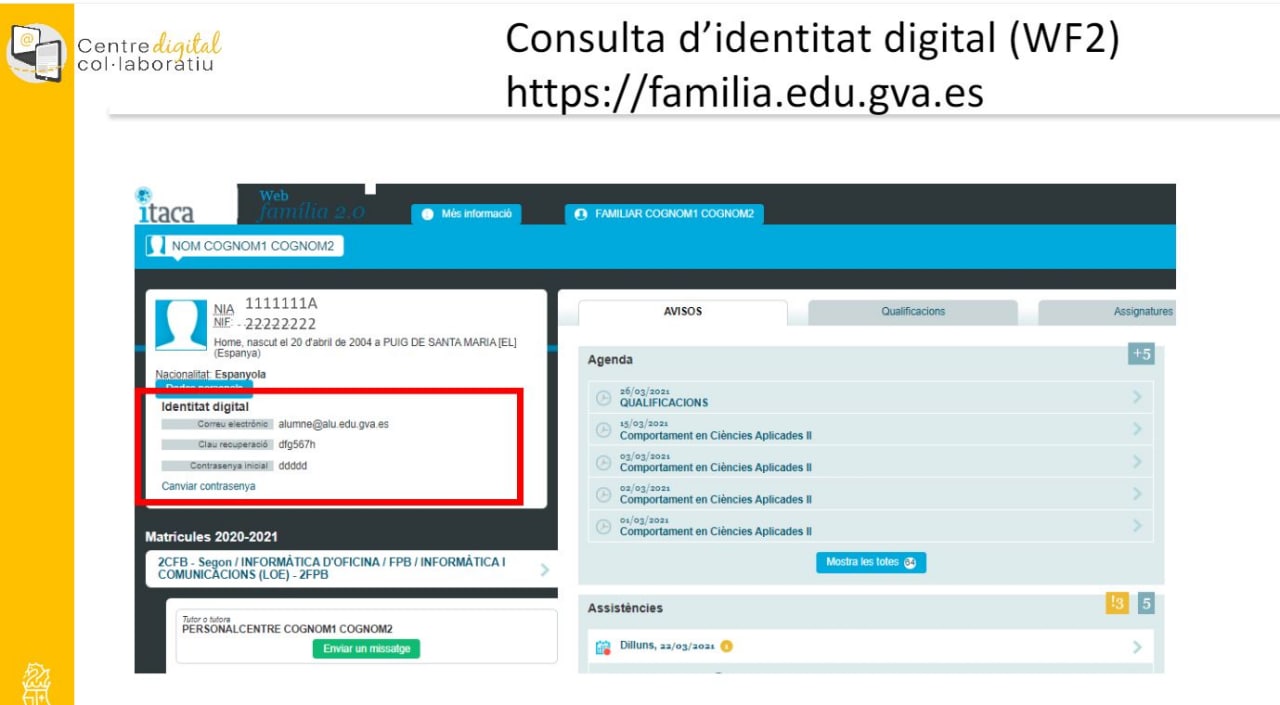Click the calendar icon beside Dilluns 22/03/2021
The height and width of the screenshot is (705, 1280).
(603, 647)
